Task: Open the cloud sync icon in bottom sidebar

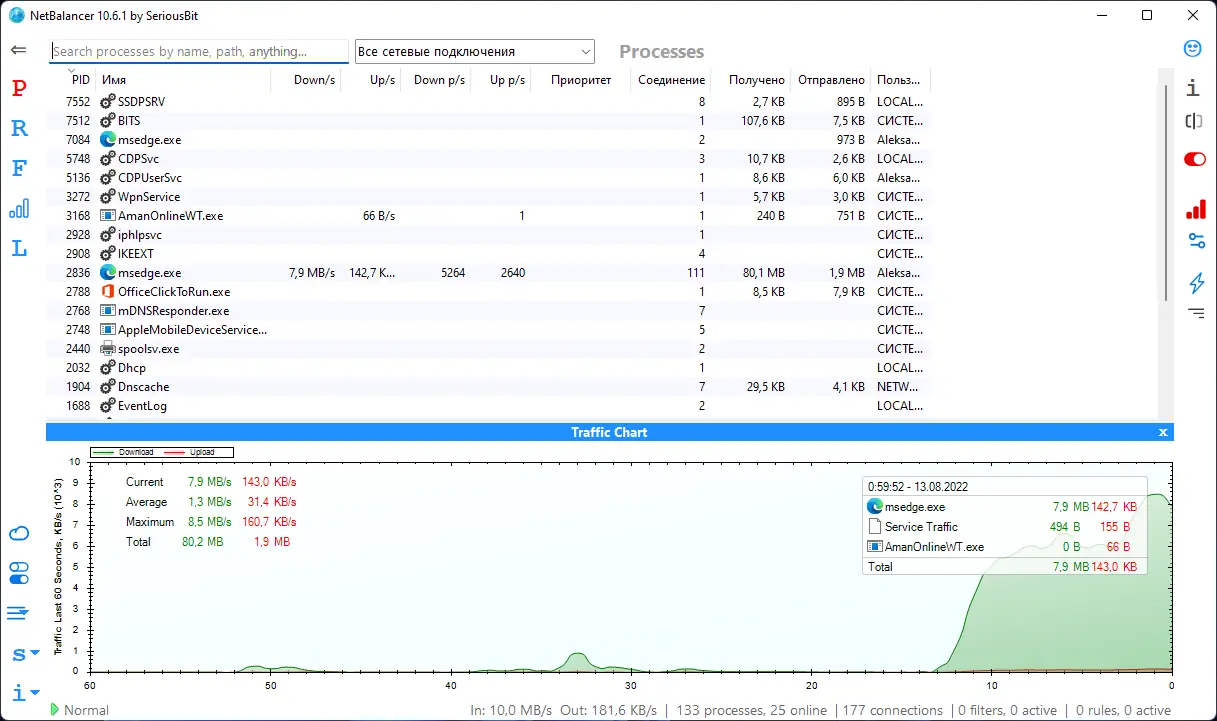Action: 21,533
